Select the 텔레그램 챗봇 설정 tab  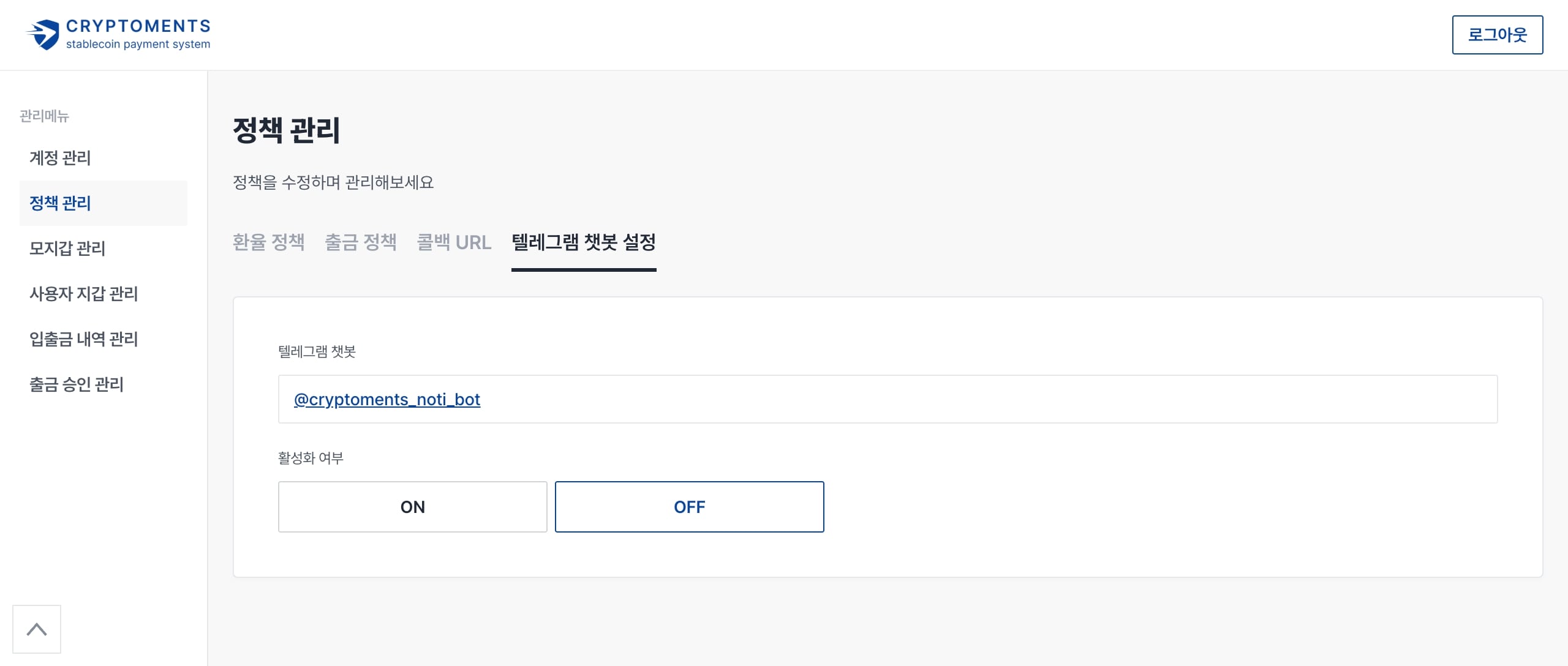click(x=583, y=242)
